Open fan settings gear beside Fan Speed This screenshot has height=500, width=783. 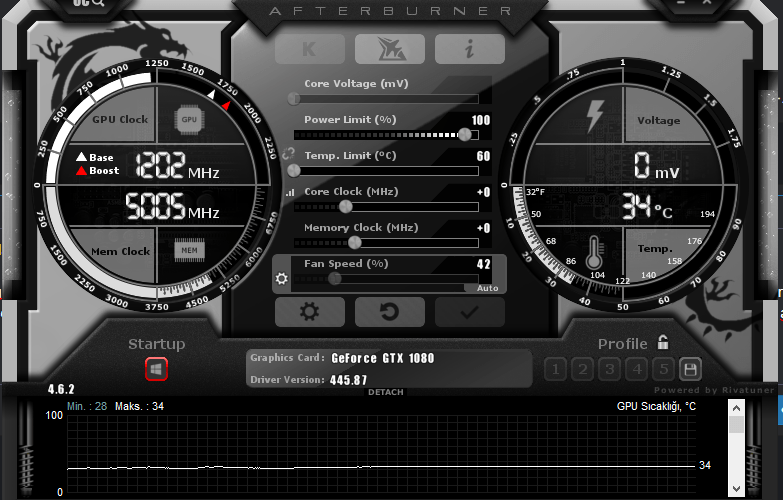pyautogui.click(x=282, y=278)
